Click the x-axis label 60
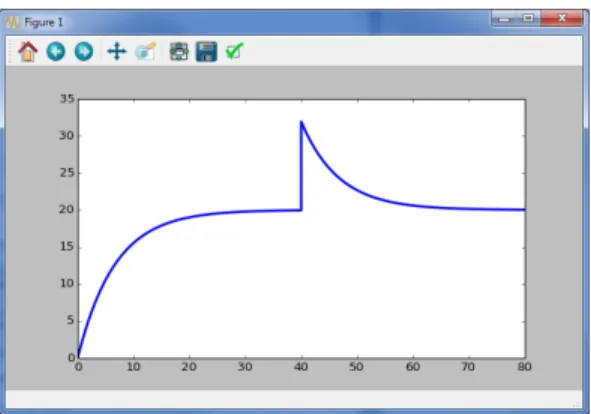 click(x=413, y=367)
